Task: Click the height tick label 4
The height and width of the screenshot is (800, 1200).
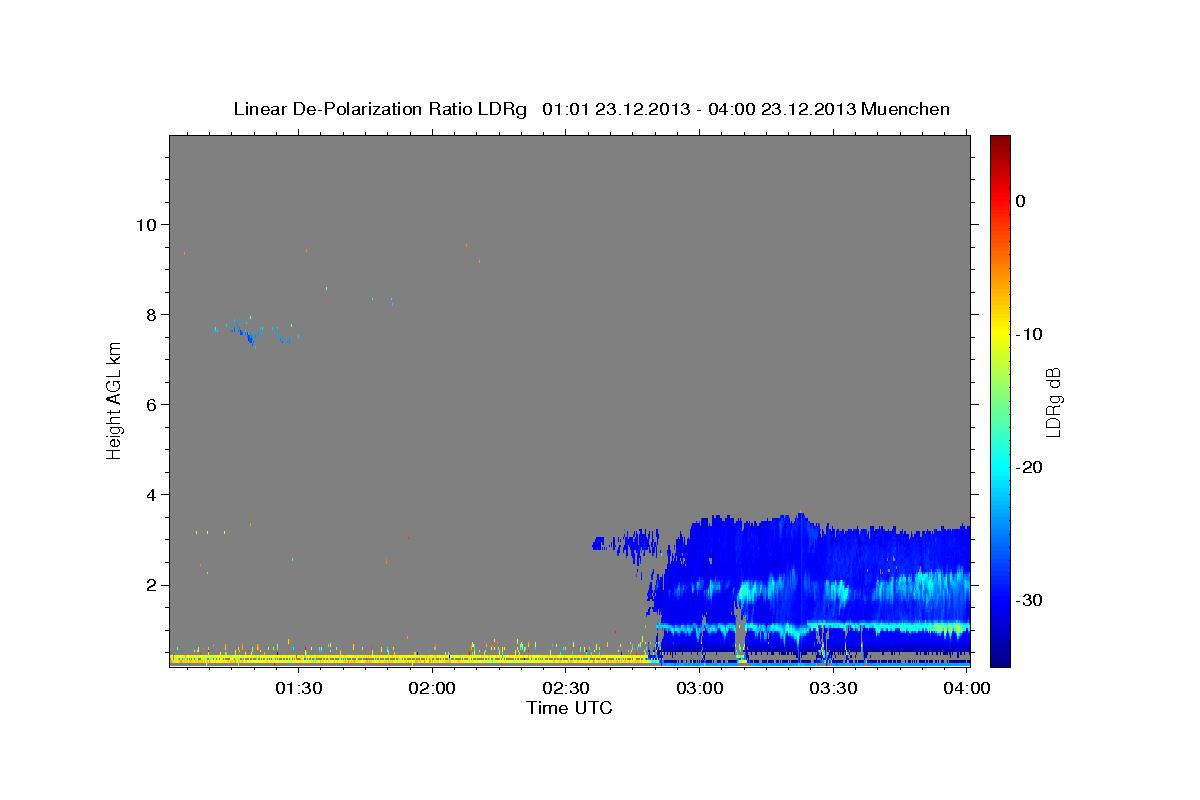Action: click(150, 495)
